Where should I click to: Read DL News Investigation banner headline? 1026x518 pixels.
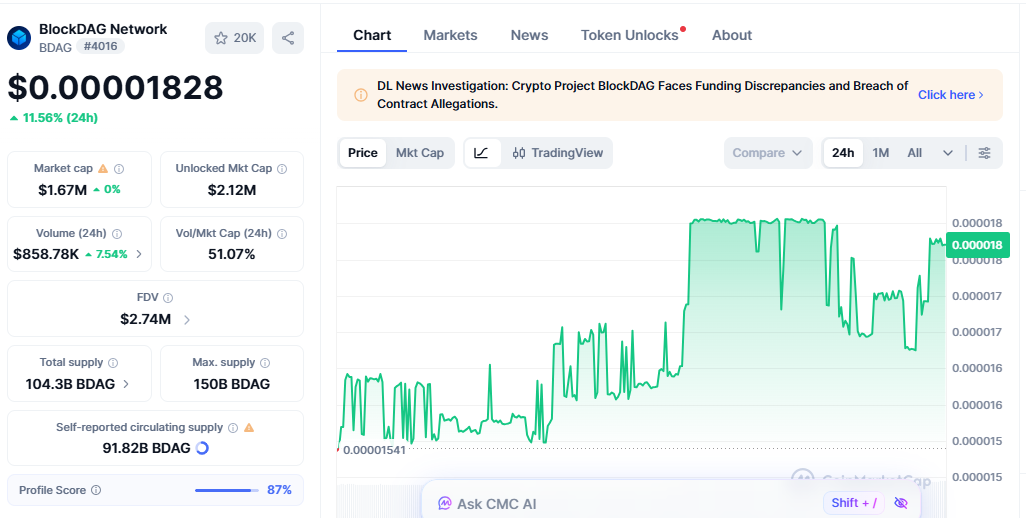pyautogui.click(x=643, y=95)
